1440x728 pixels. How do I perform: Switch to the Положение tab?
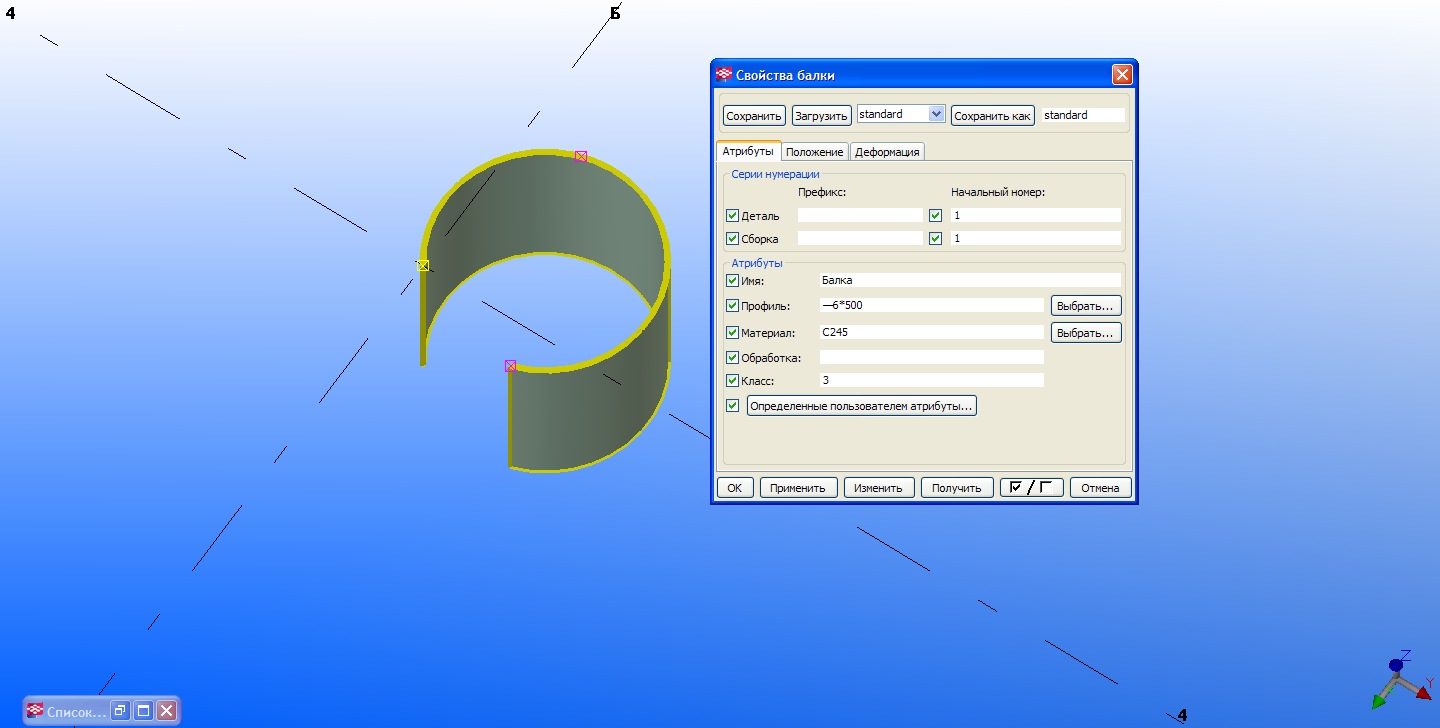pos(814,152)
